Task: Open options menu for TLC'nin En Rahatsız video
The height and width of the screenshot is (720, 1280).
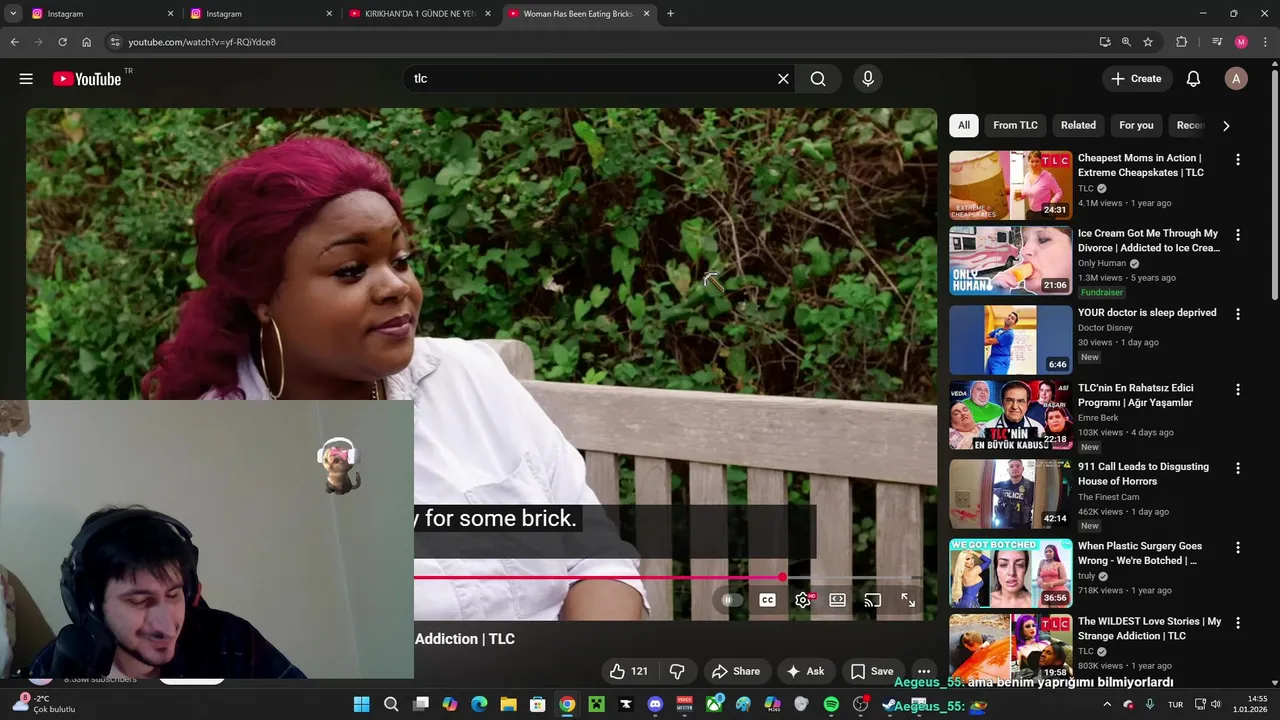Action: point(1238,389)
